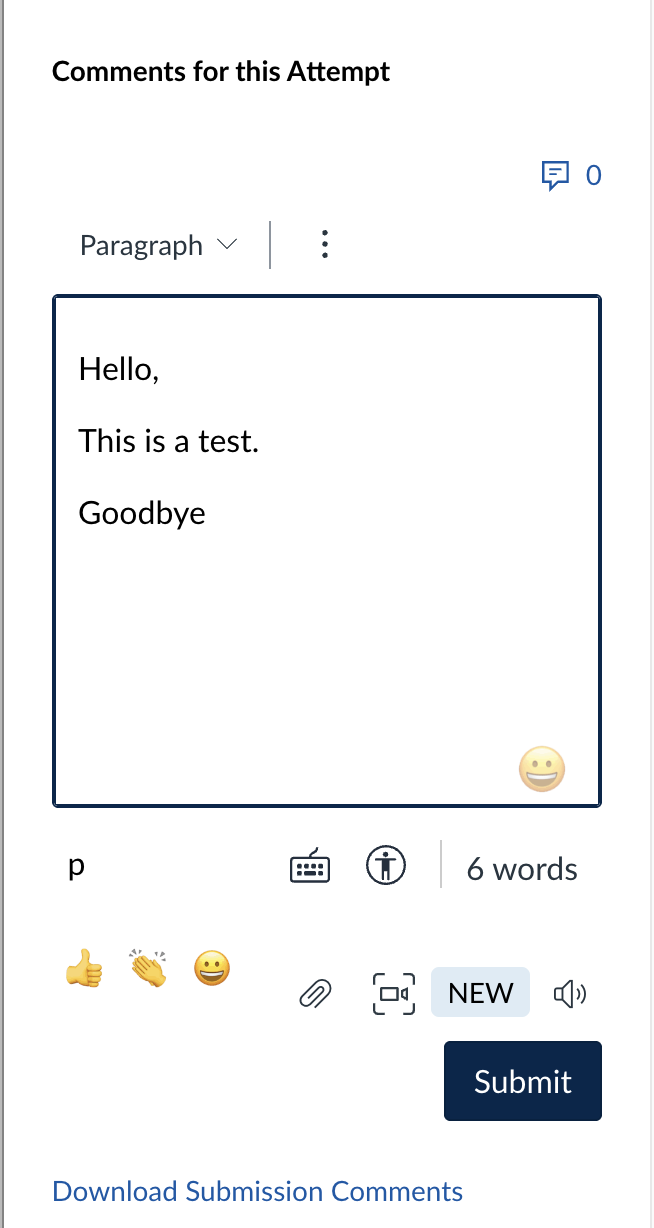This screenshot has height=1228, width=654.
Task: Add a clapping hands reaction
Action: click(148, 967)
